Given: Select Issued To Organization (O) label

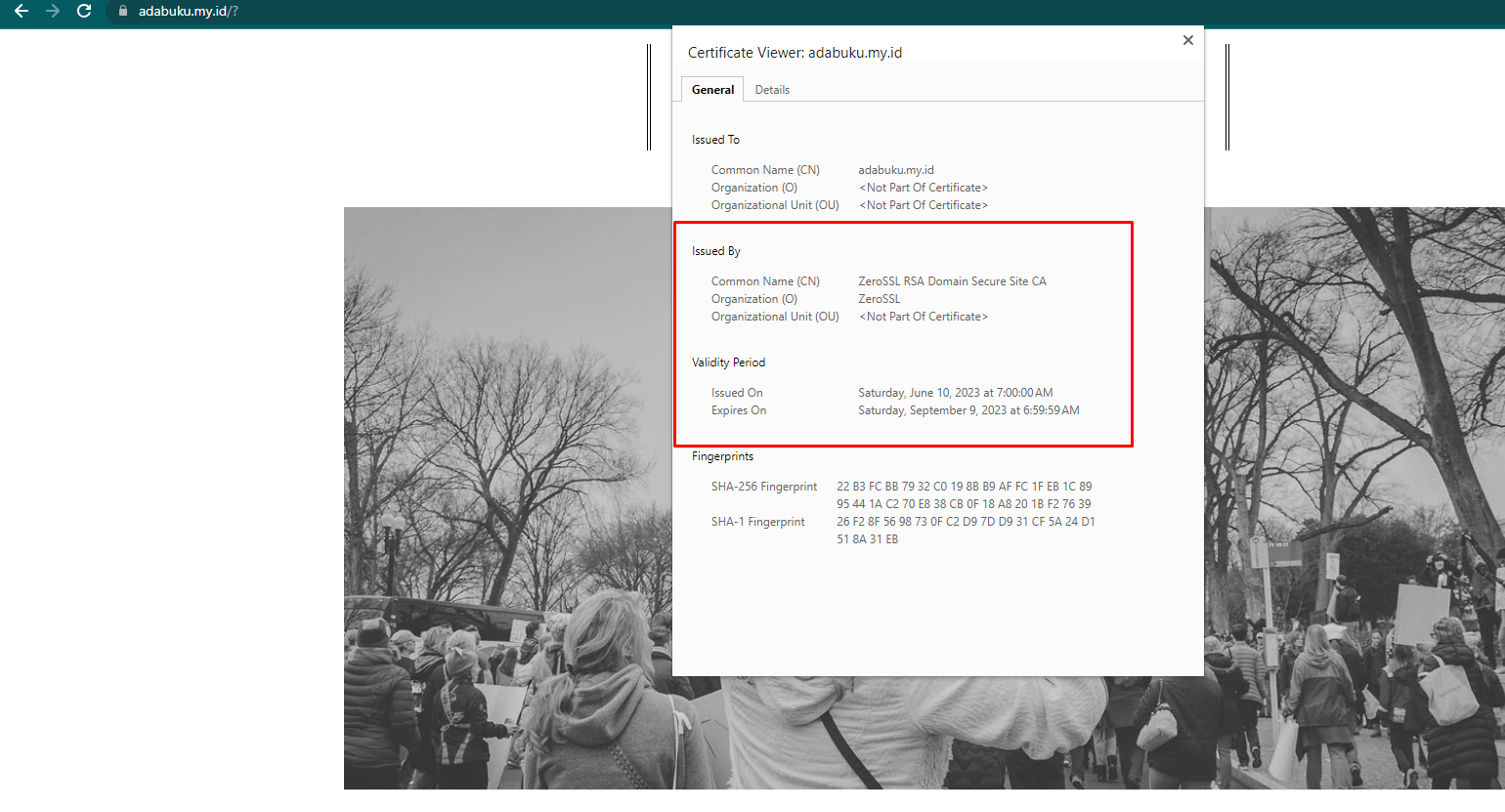Looking at the screenshot, I should 754,188.
